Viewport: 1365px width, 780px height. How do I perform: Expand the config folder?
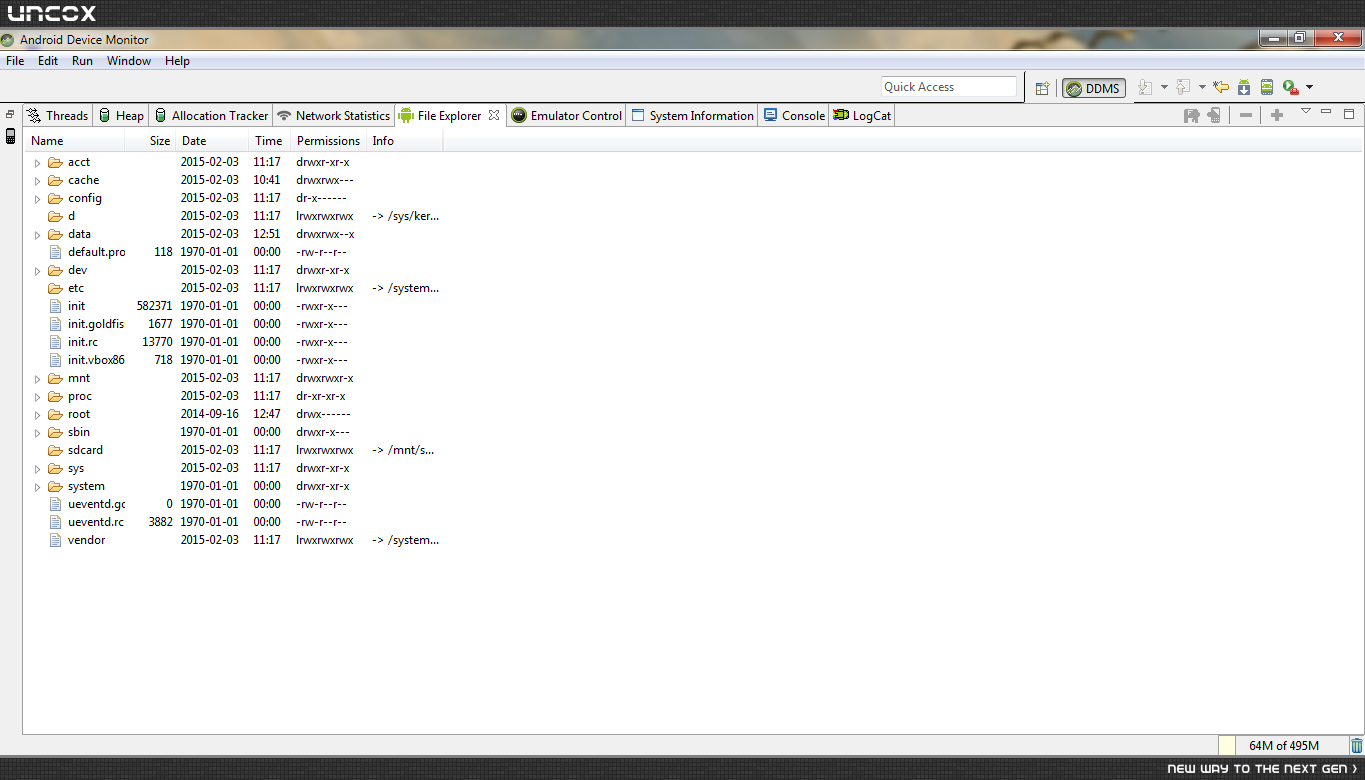(x=38, y=198)
